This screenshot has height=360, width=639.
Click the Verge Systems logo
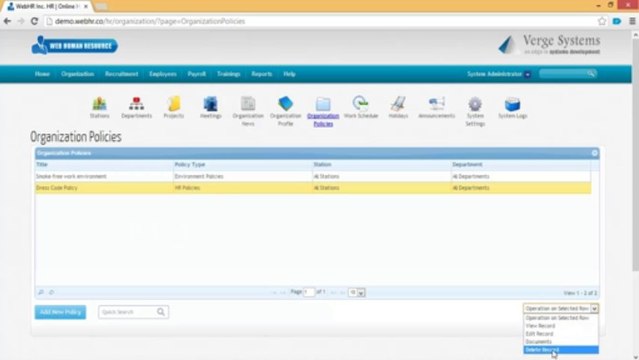click(549, 44)
